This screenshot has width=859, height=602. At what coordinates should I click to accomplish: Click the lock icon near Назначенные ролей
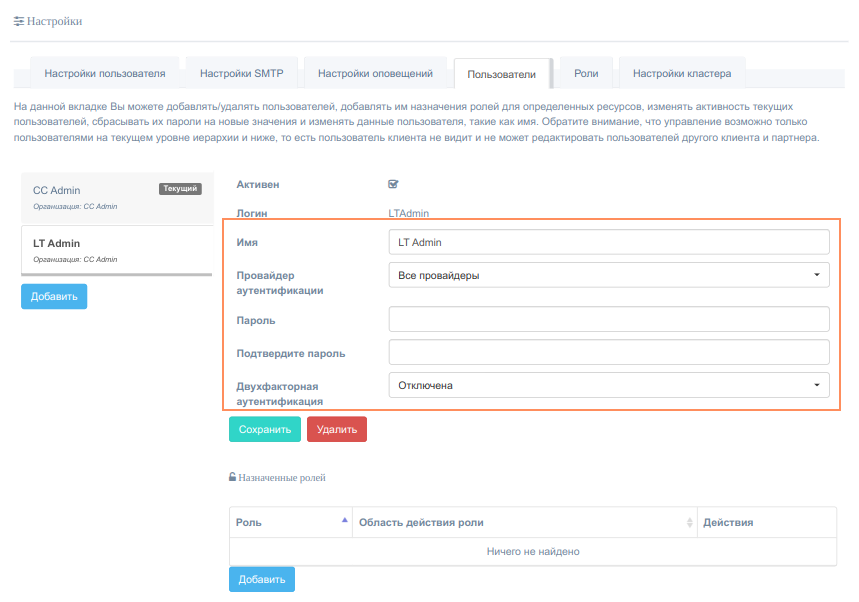tap(233, 478)
